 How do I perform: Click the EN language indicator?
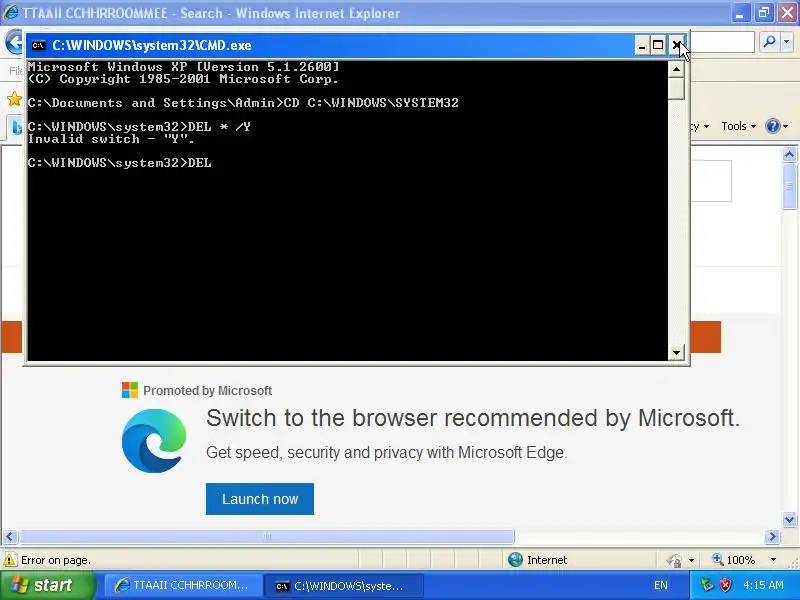(661, 586)
